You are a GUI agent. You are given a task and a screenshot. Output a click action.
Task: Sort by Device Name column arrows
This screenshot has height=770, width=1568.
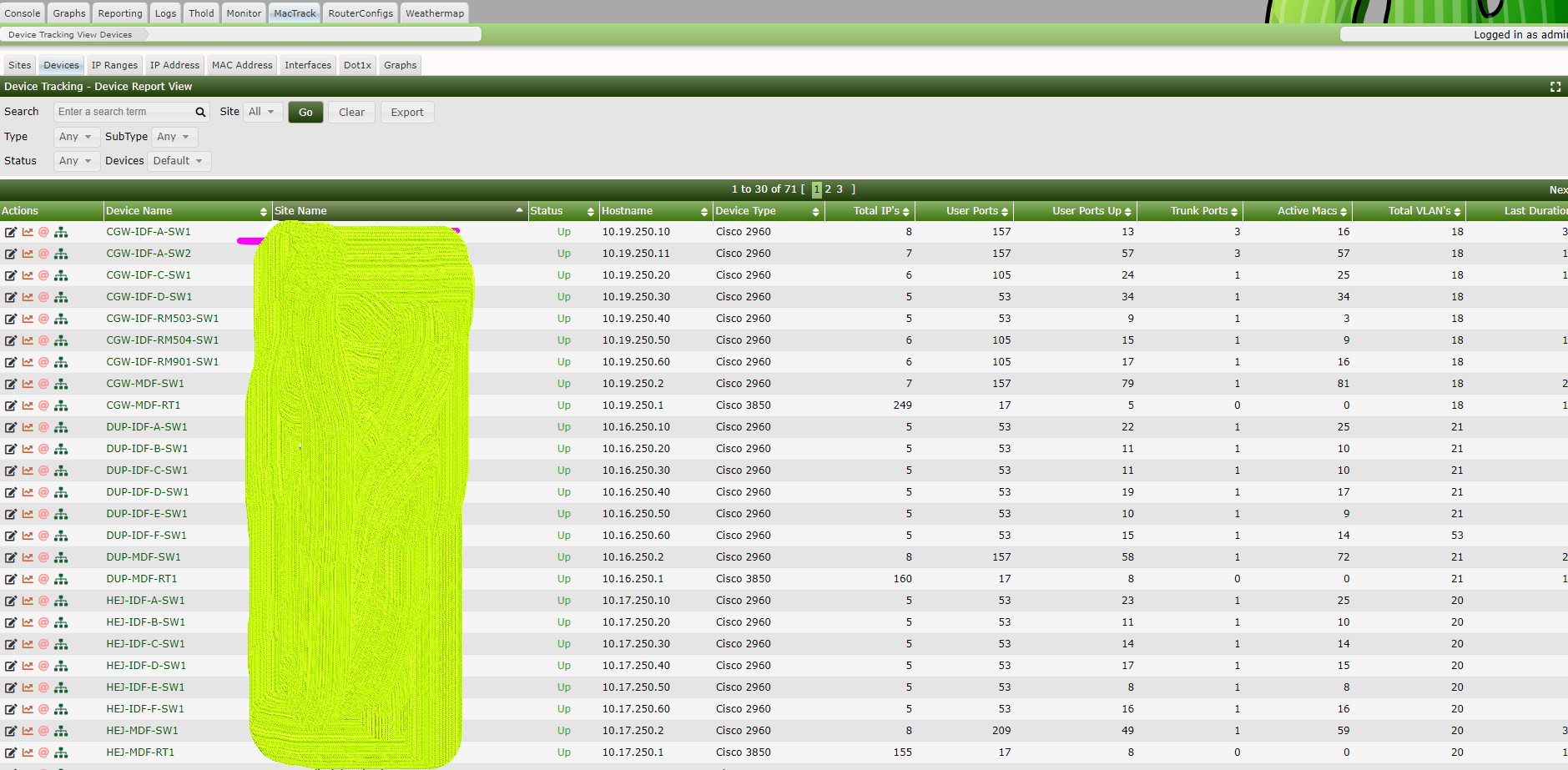click(264, 212)
